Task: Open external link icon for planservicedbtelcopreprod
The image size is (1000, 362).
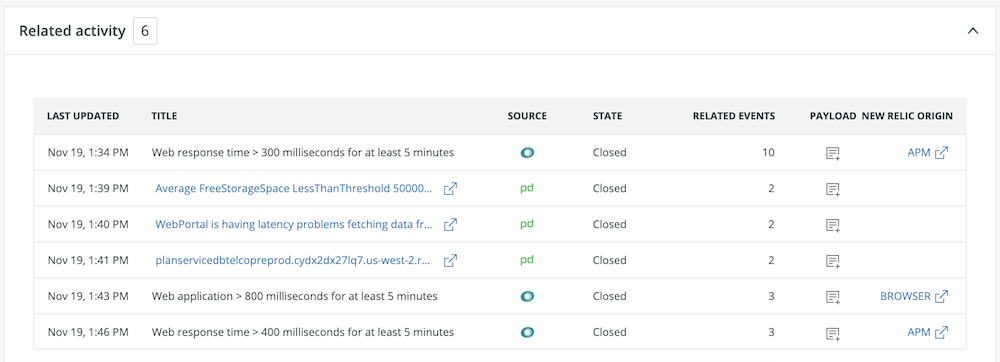Action: click(x=450, y=260)
